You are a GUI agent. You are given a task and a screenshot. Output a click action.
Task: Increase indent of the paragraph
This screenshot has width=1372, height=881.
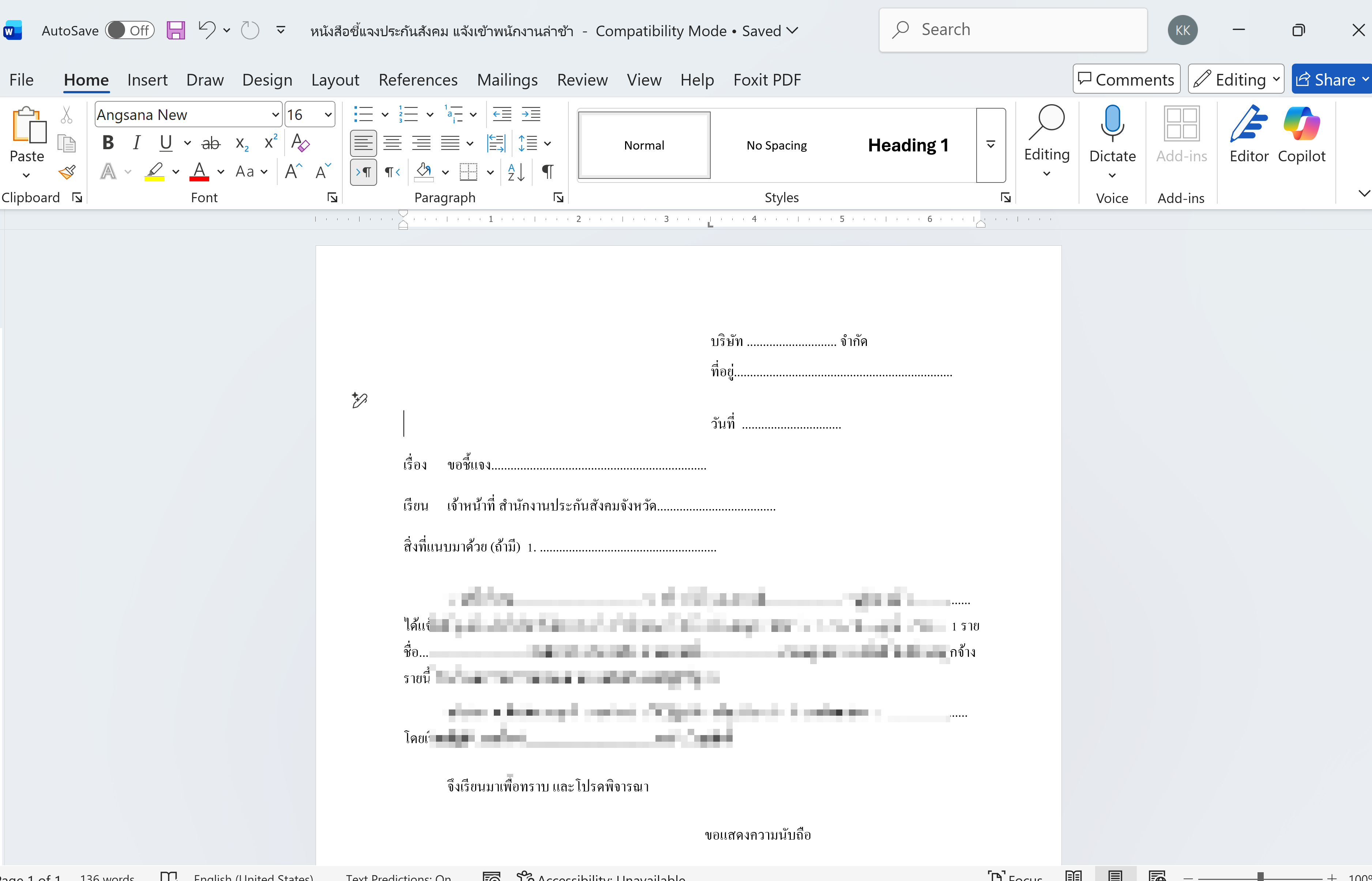(x=530, y=114)
